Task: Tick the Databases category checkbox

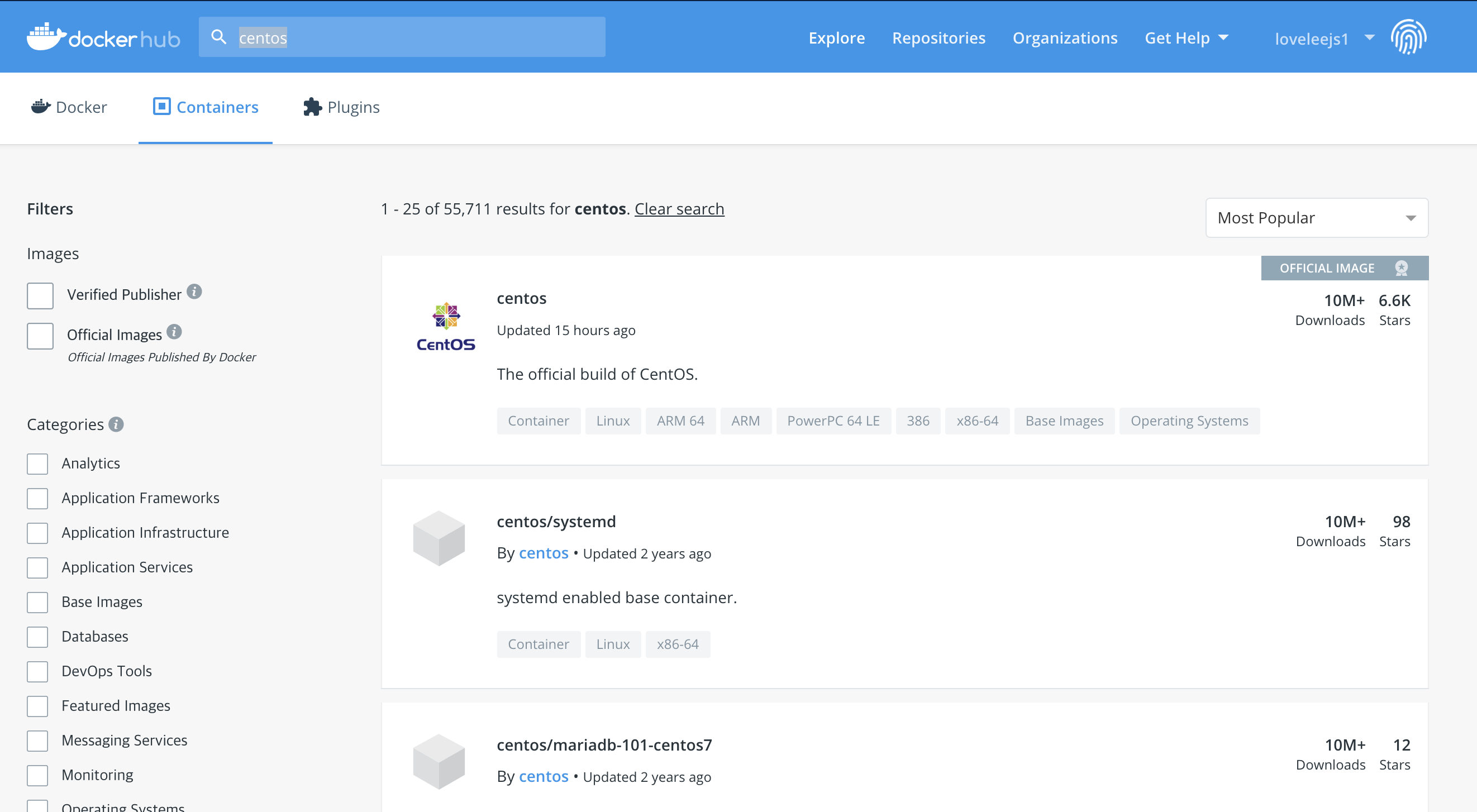Action: [37, 637]
